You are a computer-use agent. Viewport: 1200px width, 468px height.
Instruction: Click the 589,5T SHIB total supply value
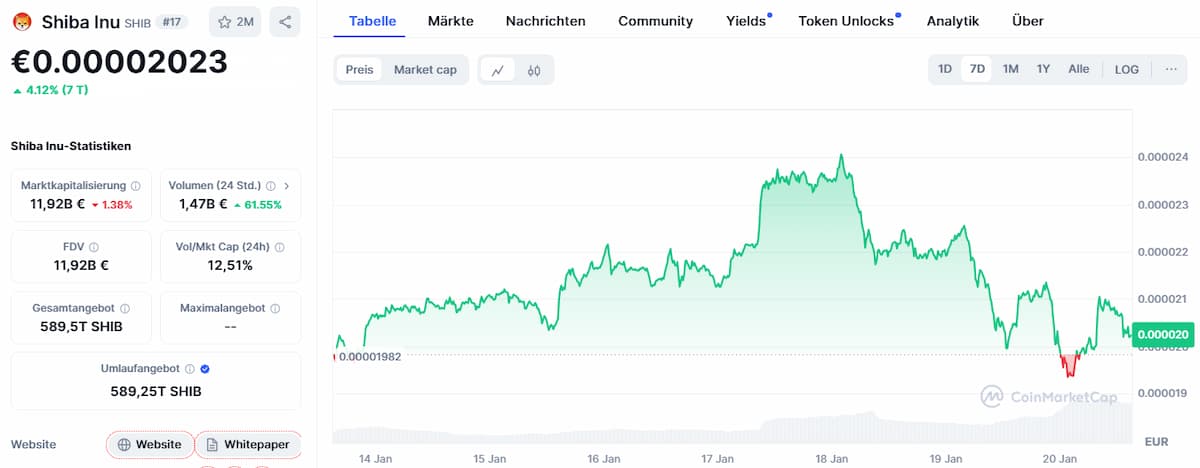81,327
